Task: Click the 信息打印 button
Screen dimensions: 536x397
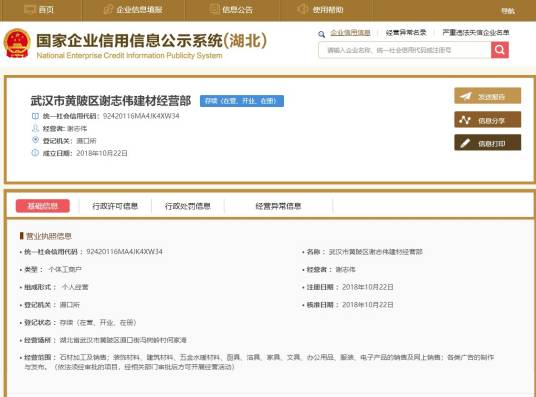Action: pos(487,143)
